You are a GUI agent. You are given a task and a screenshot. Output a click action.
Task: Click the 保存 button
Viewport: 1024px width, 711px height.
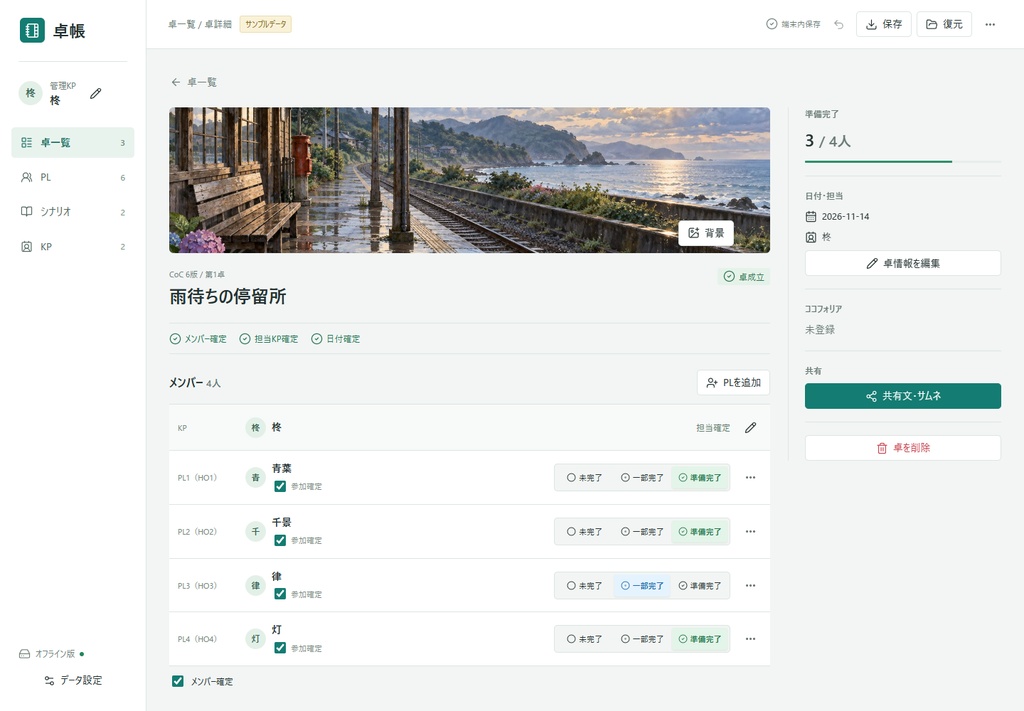884,24
